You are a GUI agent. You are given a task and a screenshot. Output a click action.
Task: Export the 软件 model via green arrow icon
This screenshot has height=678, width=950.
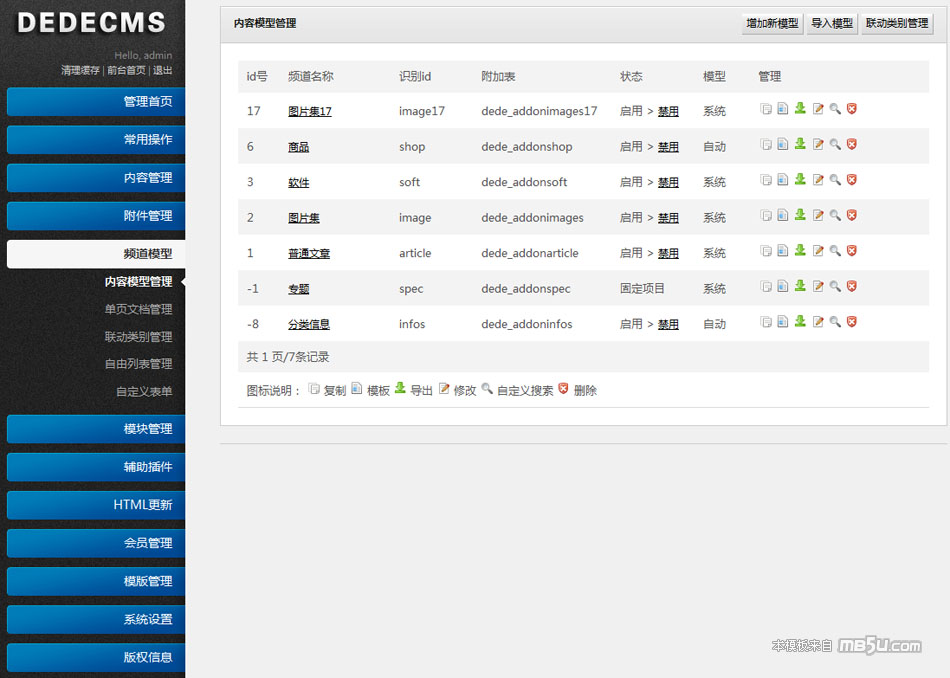point(800,180)
